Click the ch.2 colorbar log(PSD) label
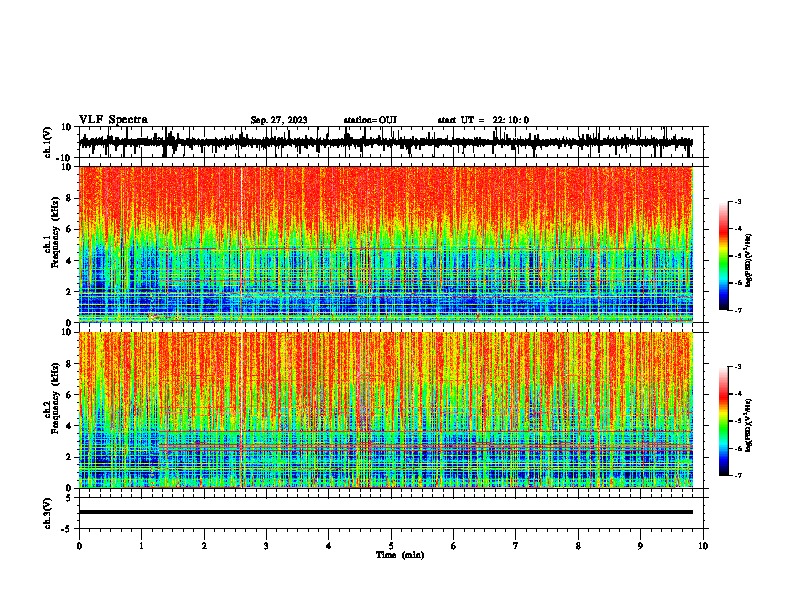792x612 pixels. [x=748, y=426]
